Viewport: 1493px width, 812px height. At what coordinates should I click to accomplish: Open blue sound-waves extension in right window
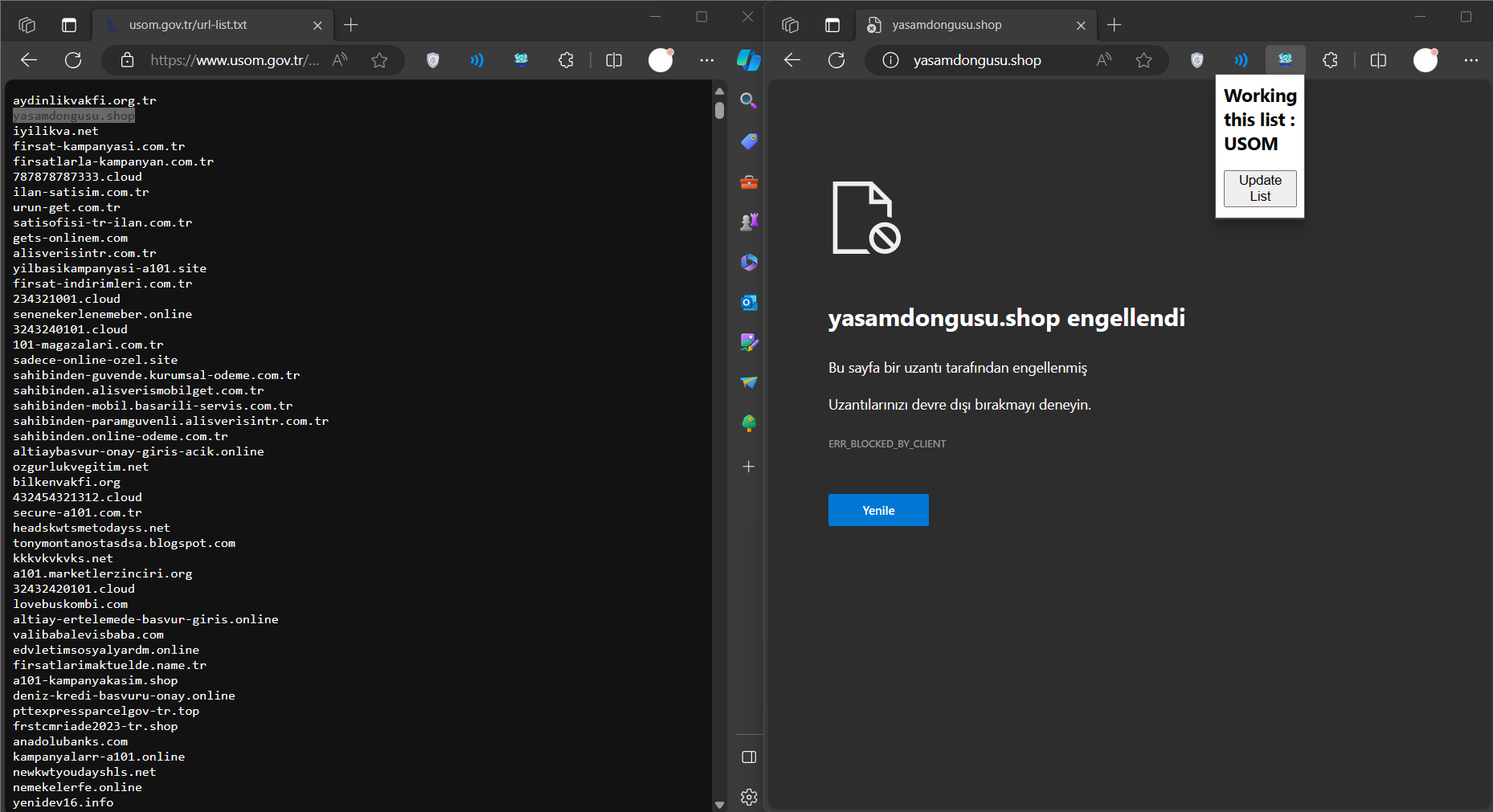1241,60
